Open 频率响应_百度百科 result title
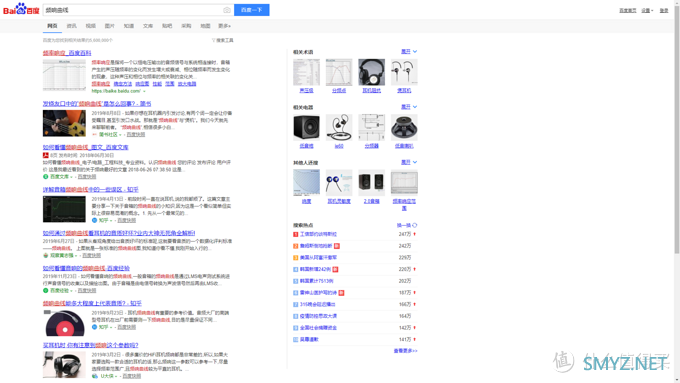680x383 pixels. click(67, 53)
